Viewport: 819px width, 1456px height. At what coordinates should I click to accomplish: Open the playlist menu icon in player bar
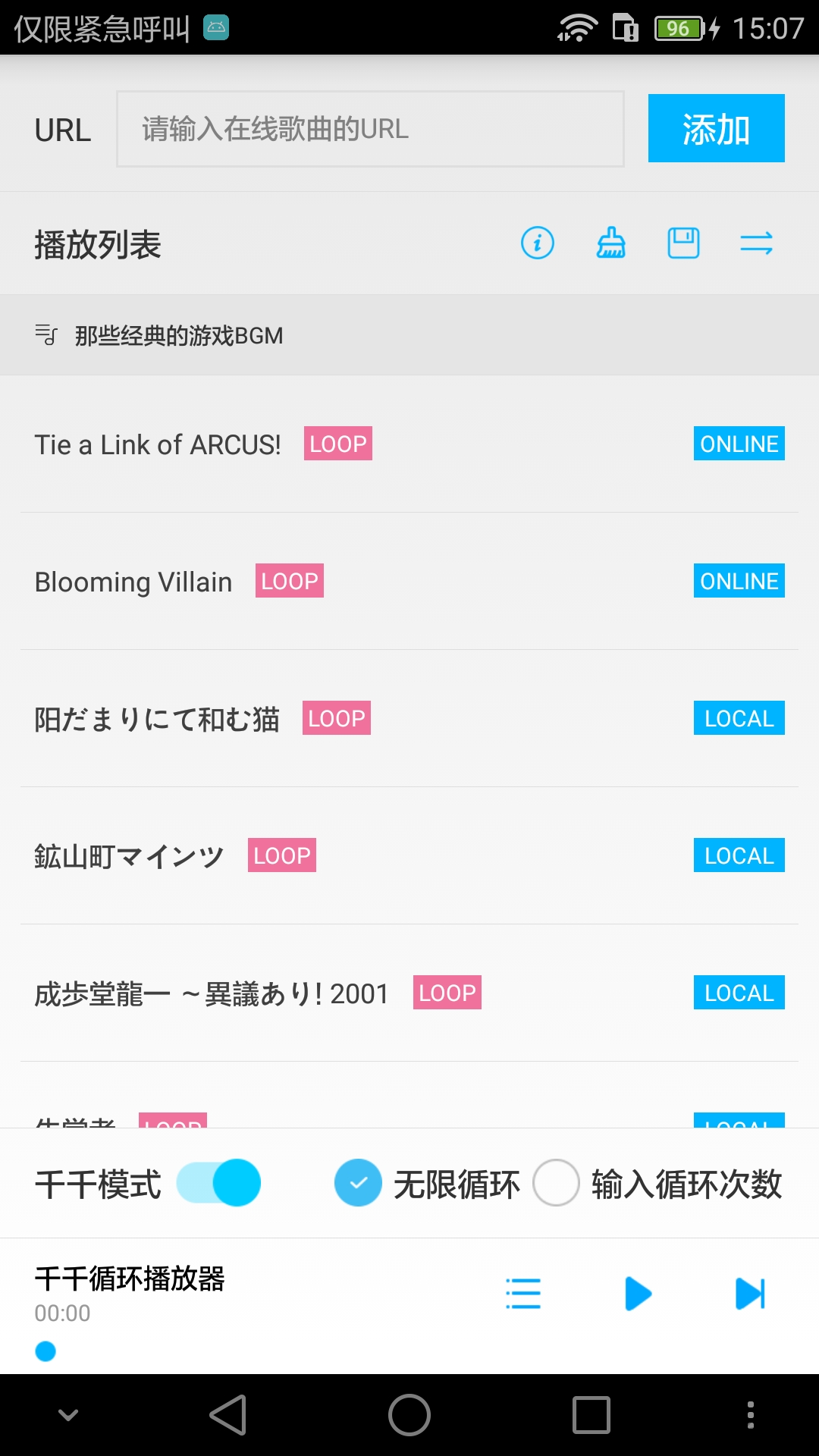[x=523, y=1294]
